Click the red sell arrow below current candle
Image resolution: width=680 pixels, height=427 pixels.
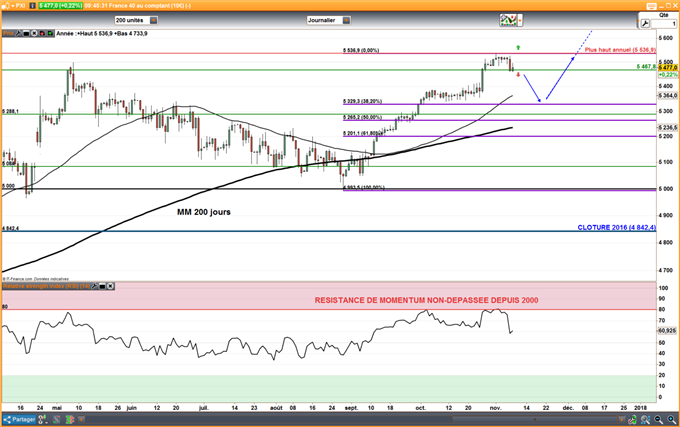point(518,75)
